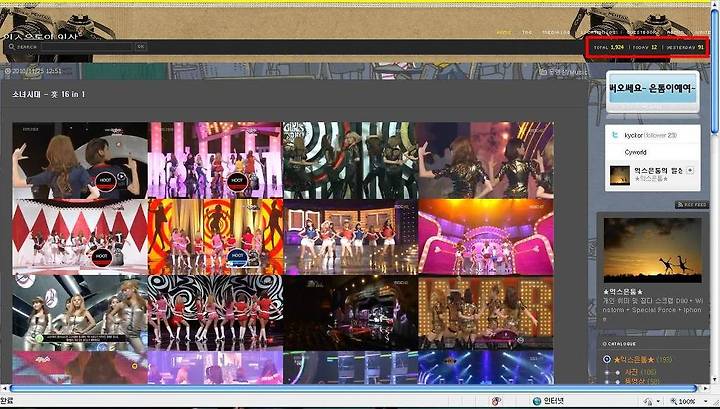
Task: Click the folder icon beside 동영상/Music
Action: pyautogui.click(x=544, y=72)
